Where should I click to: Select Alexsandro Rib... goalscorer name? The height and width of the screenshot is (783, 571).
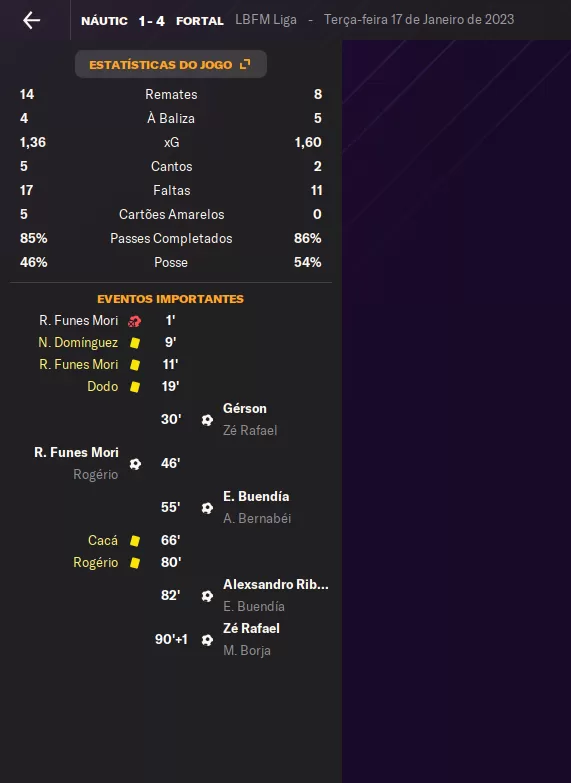pyautogui.click(x=276, y=584)
